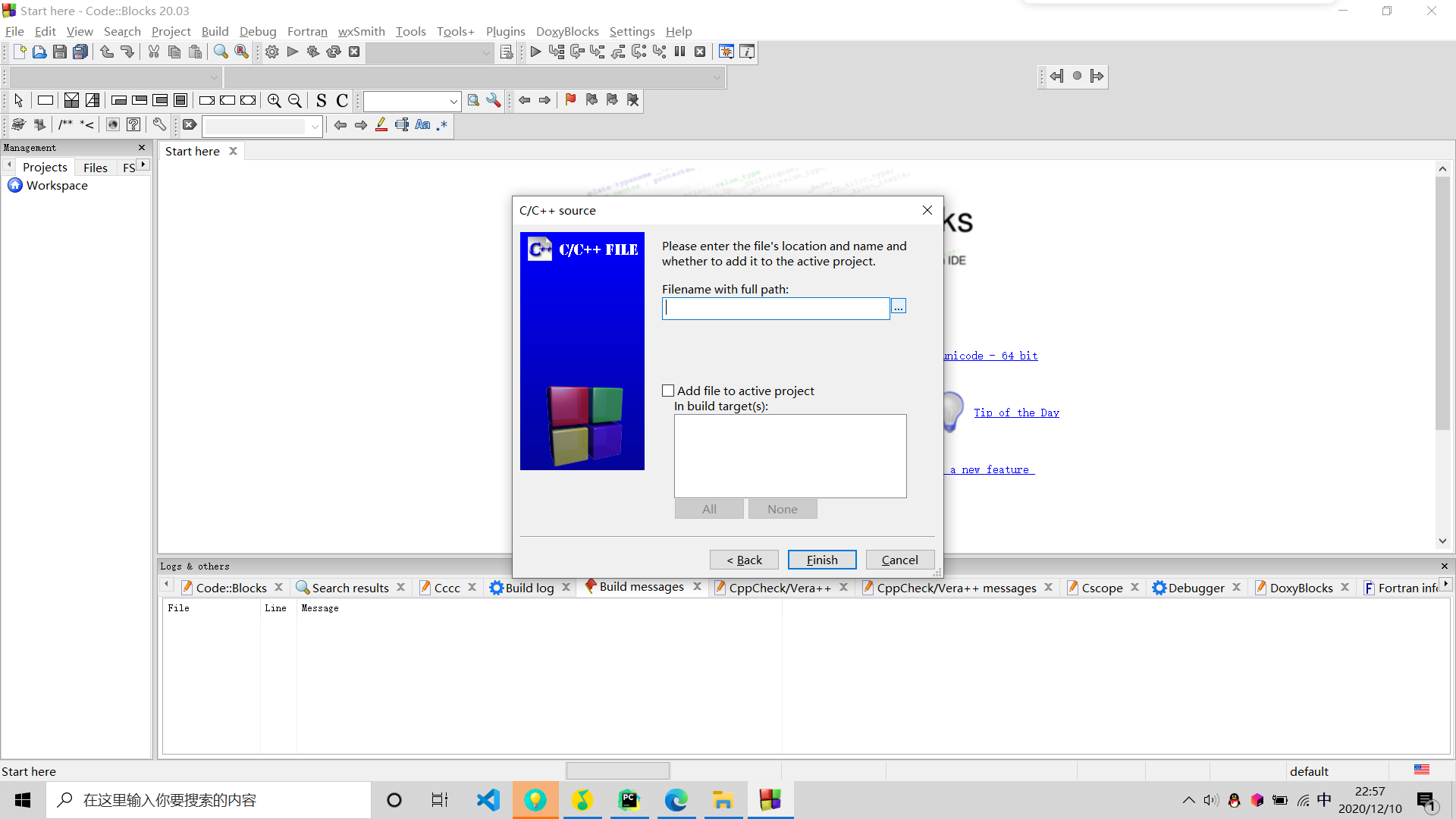Click the Filename with full path field
This screenshot has width=1456, height=819.
[775, 308]
